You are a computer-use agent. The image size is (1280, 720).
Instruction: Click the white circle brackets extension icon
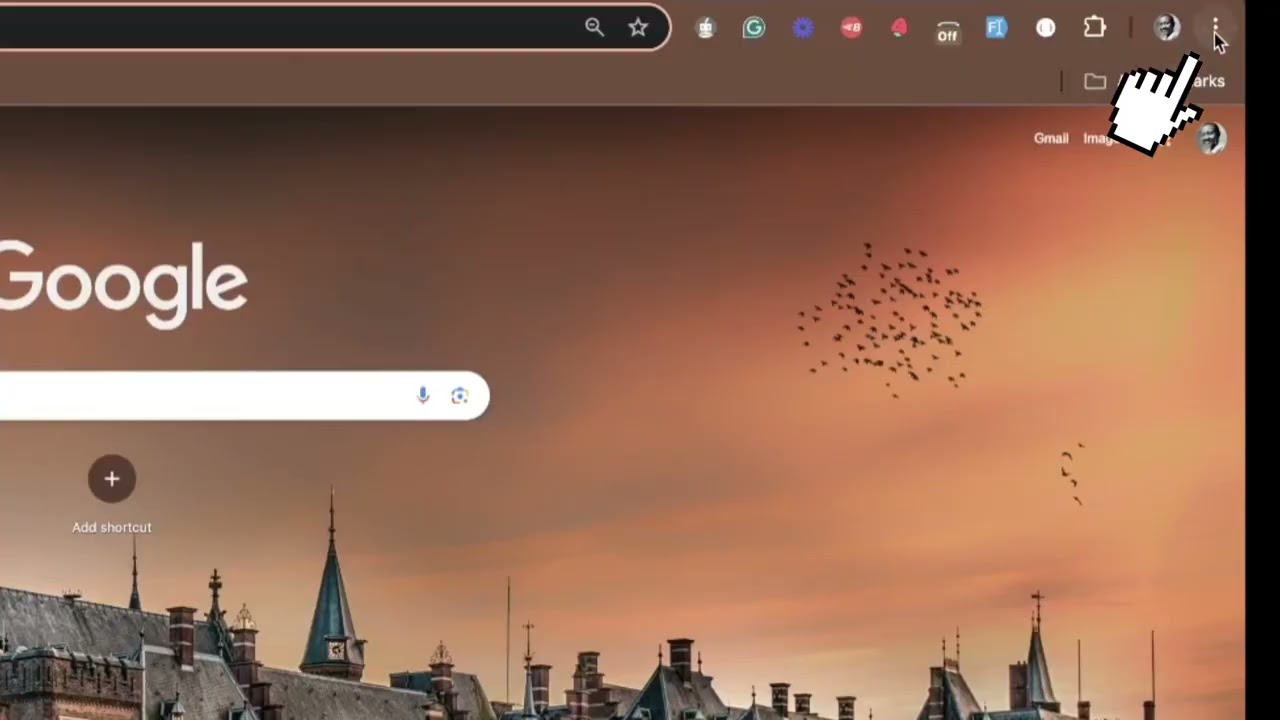coord(1045,28)
